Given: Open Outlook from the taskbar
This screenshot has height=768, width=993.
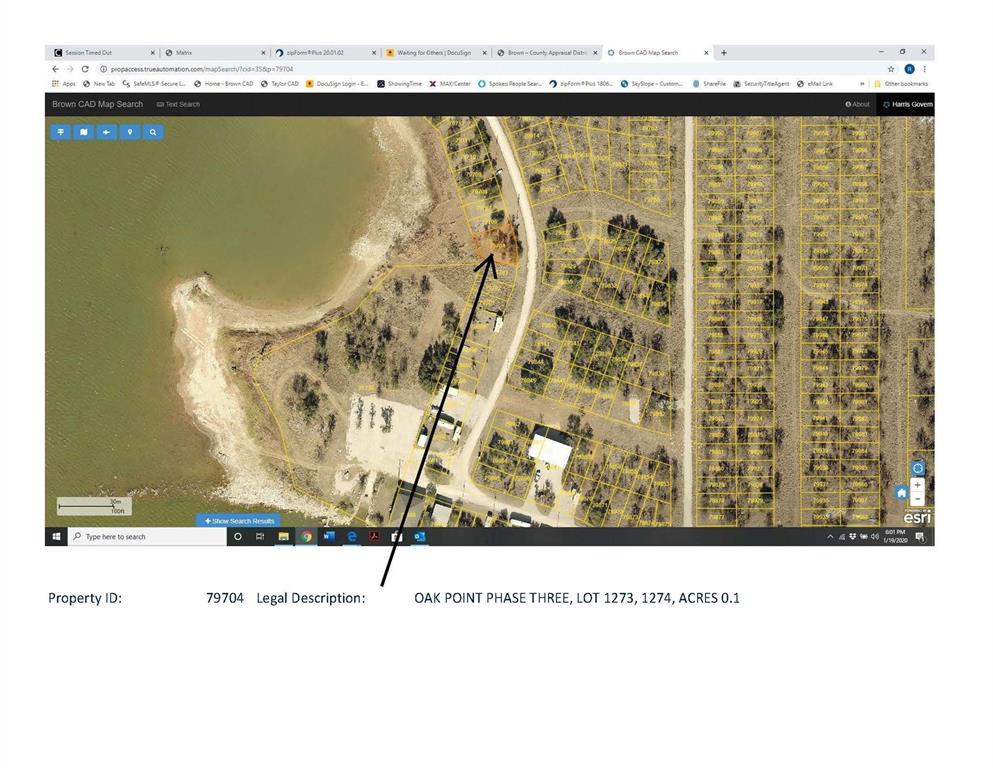Looking at the screenshot, I should pos(419,536).
